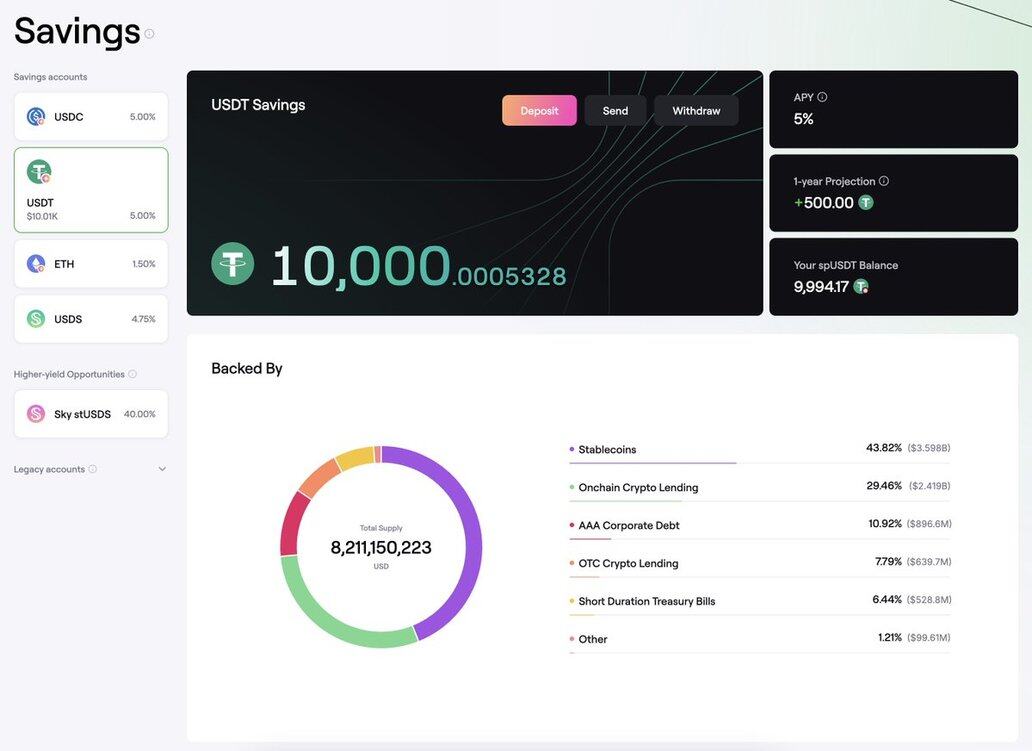Click the Tether icon next to +500.00 projection
This screenshot has width=1032, height=751.
pos(866,203)
